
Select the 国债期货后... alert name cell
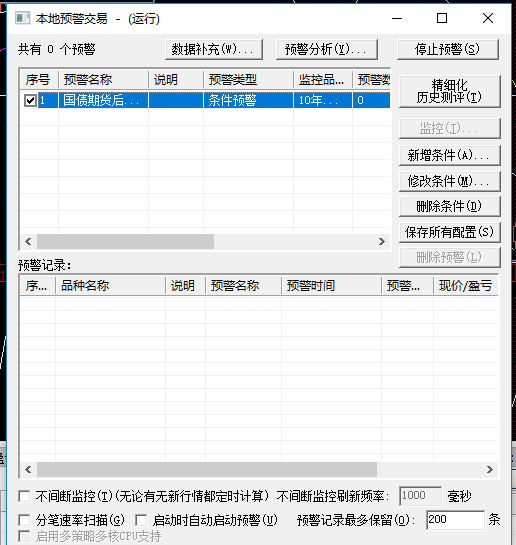point(104,100)
